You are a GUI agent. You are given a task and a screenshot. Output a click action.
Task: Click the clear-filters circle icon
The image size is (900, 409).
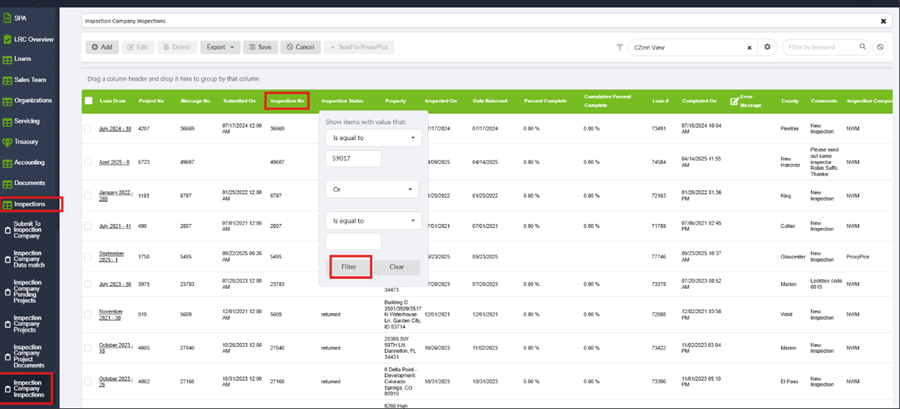click(880, 48)
